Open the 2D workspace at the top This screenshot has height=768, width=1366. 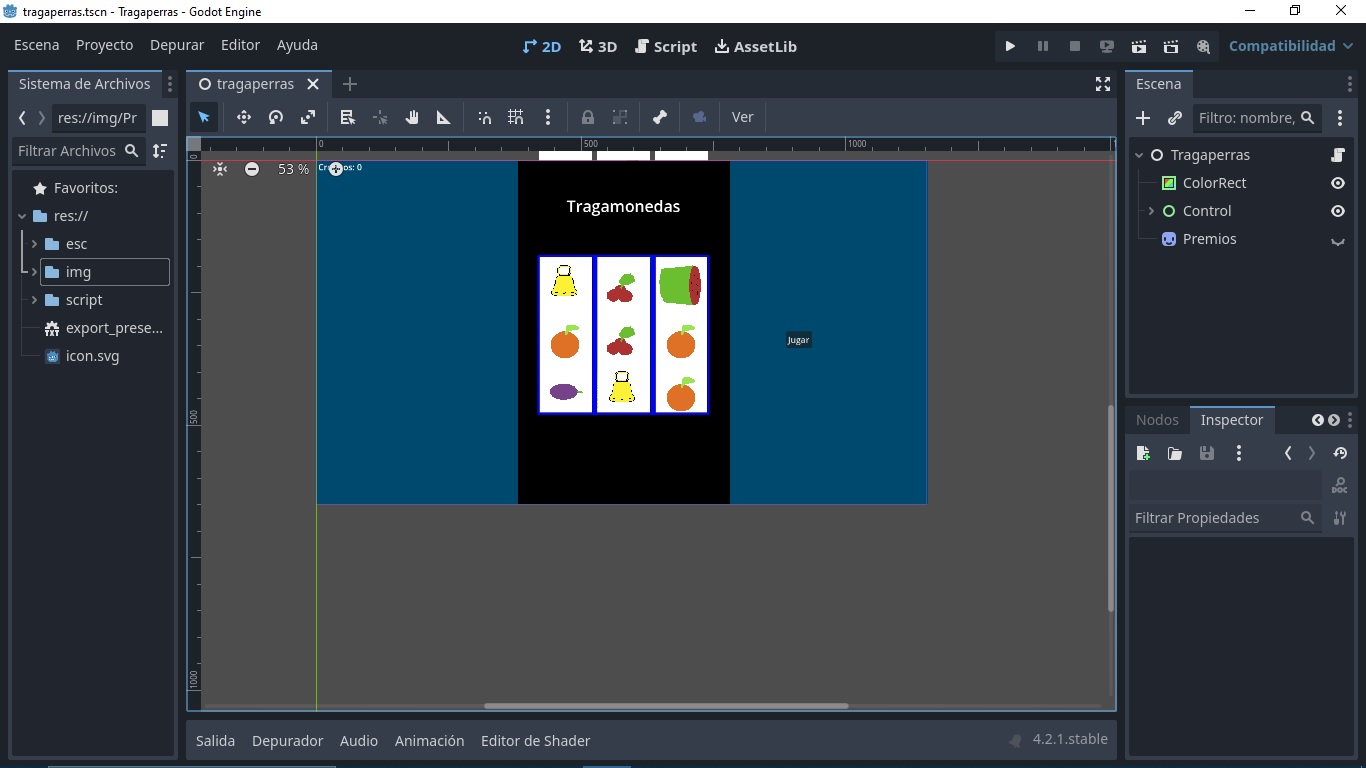pos(541,46)
